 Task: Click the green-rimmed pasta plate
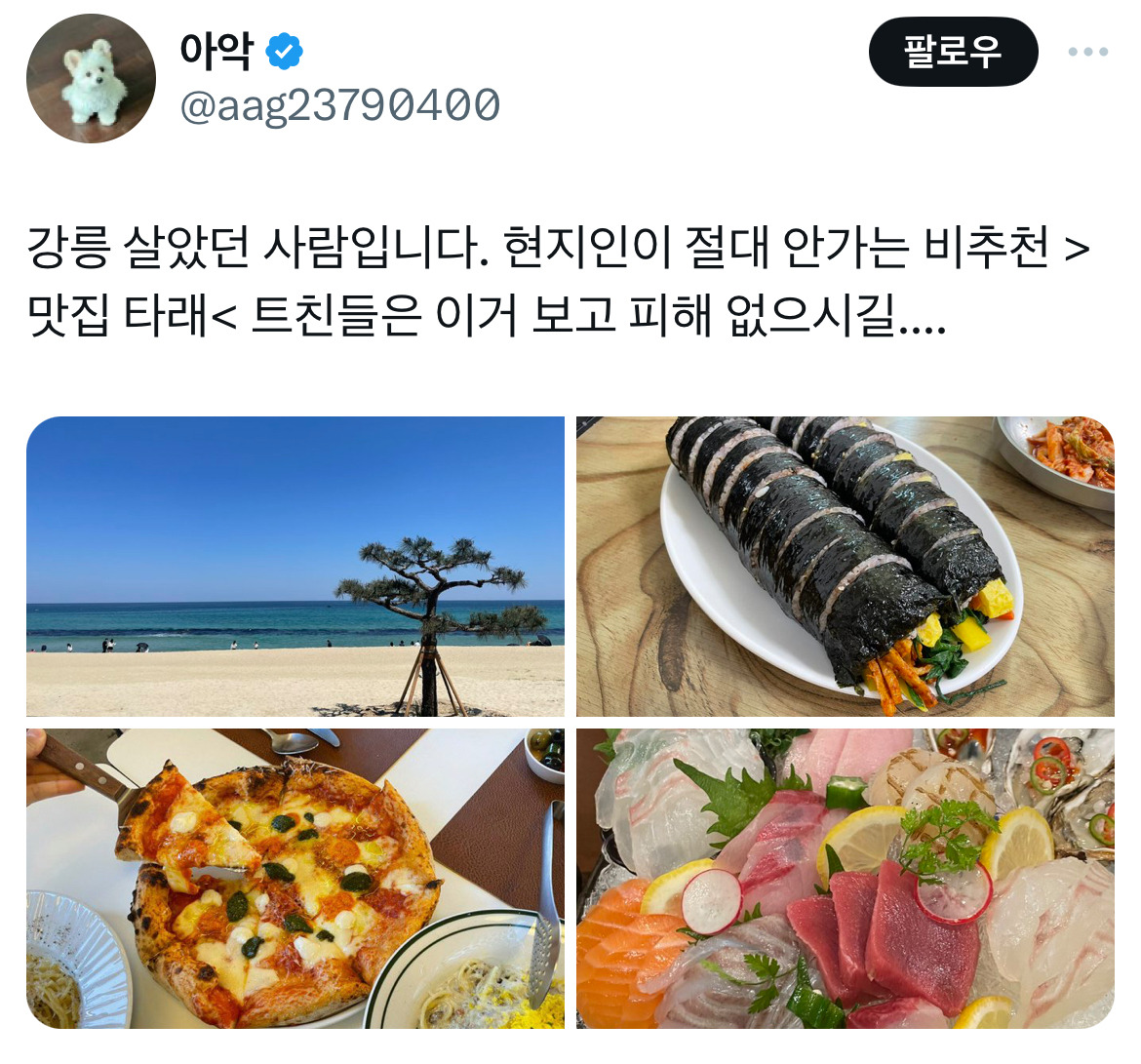click(x=466, y=971)
